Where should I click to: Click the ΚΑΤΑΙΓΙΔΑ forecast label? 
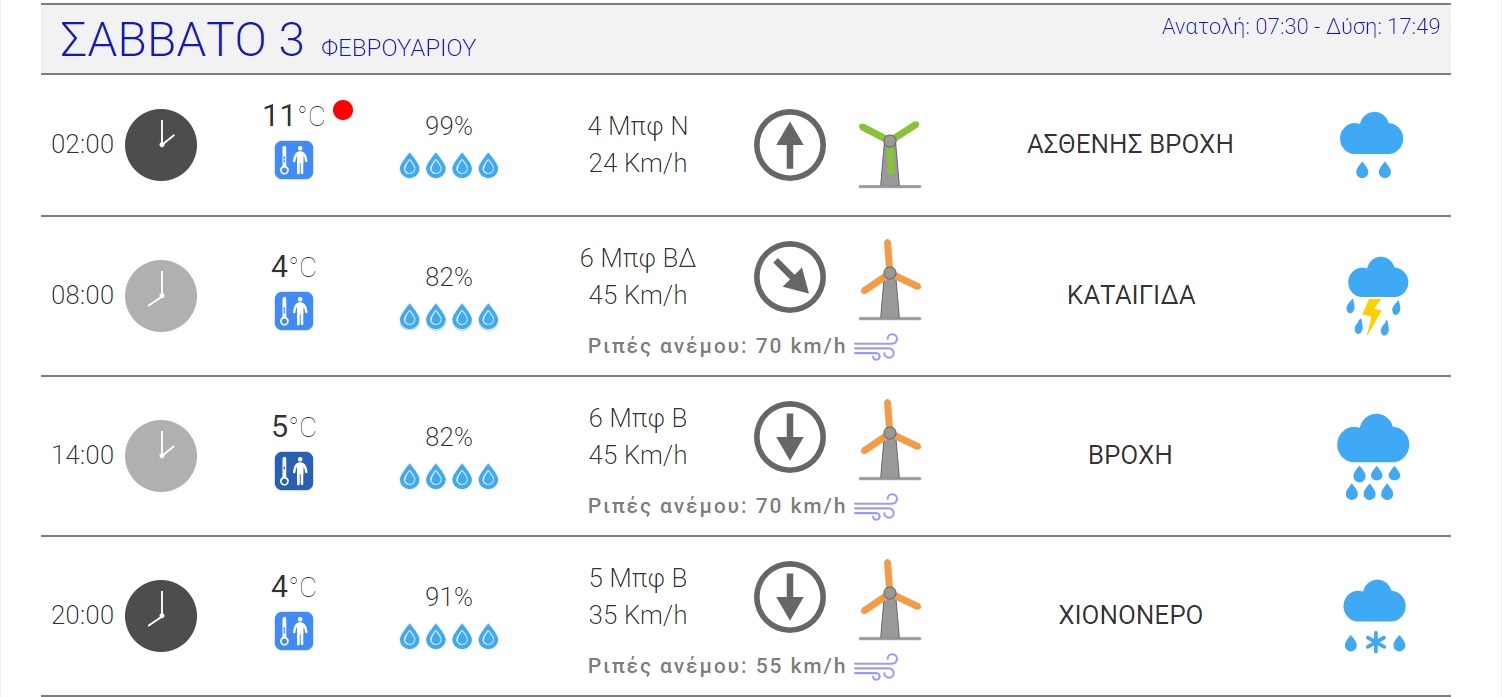(x=1131, y=296)
